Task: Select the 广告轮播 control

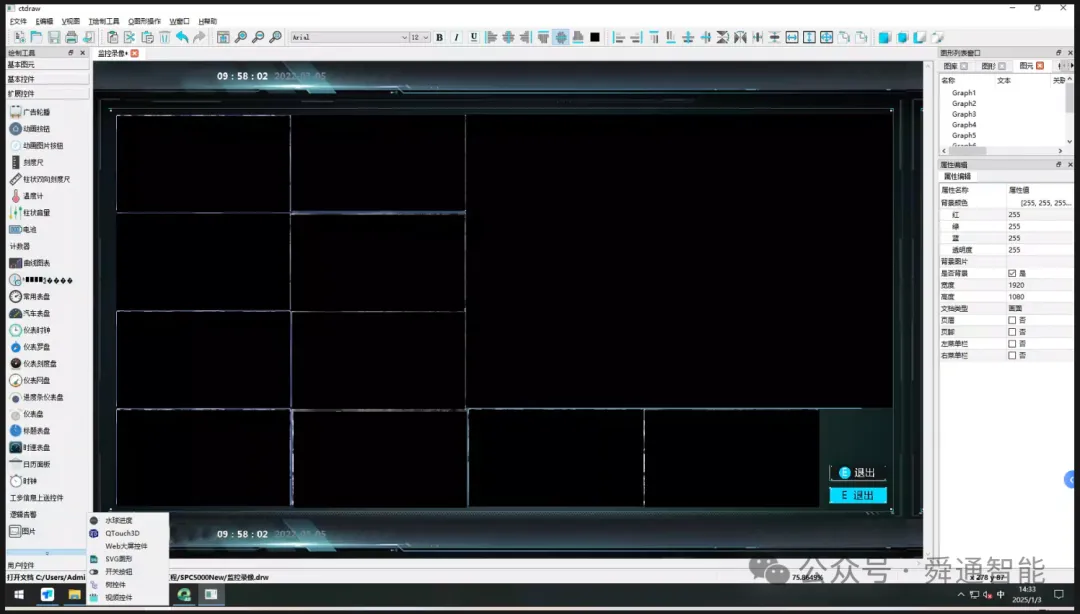Action: tap(30, 112)
